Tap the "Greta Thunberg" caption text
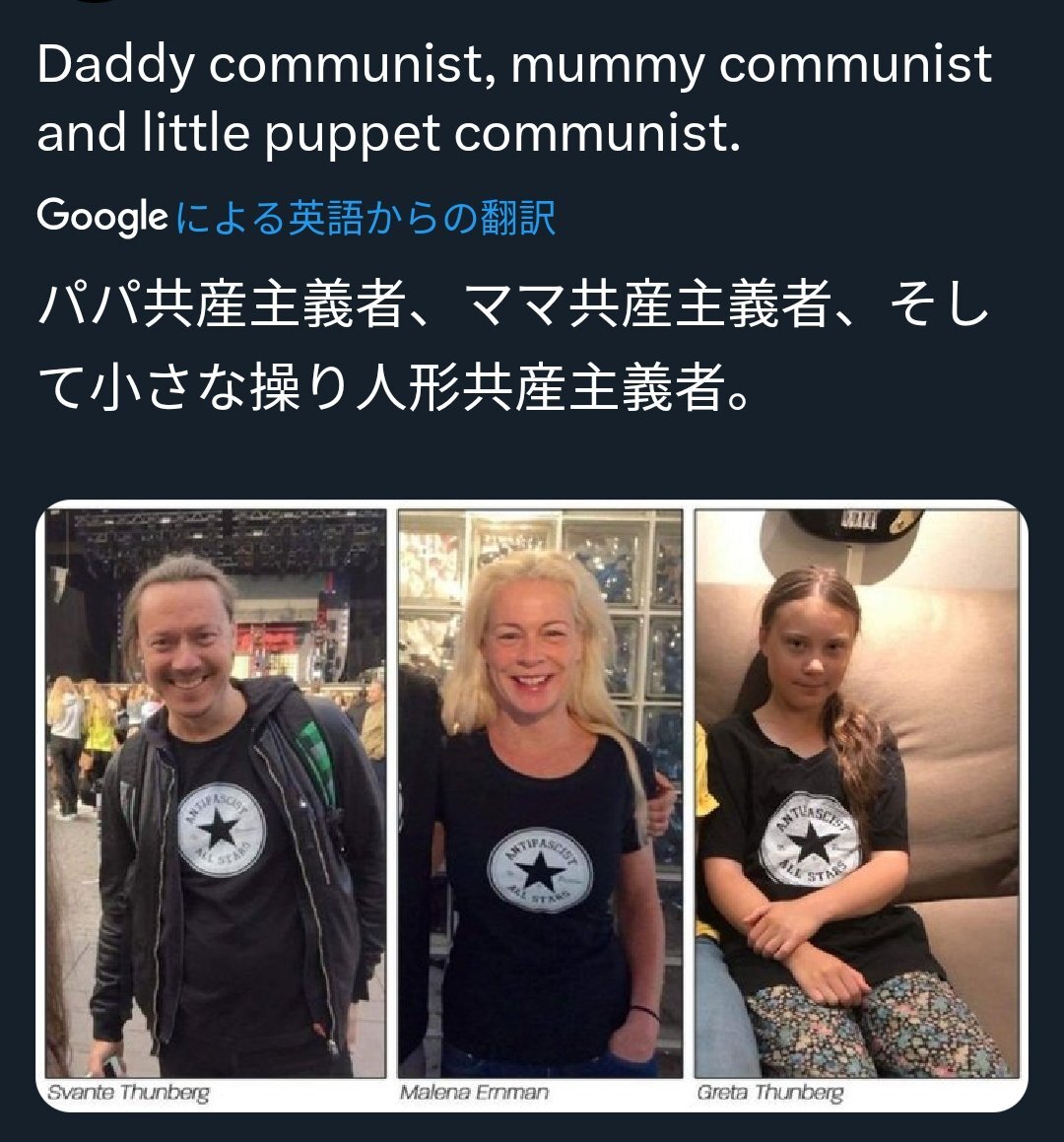 pos(769,1093)
